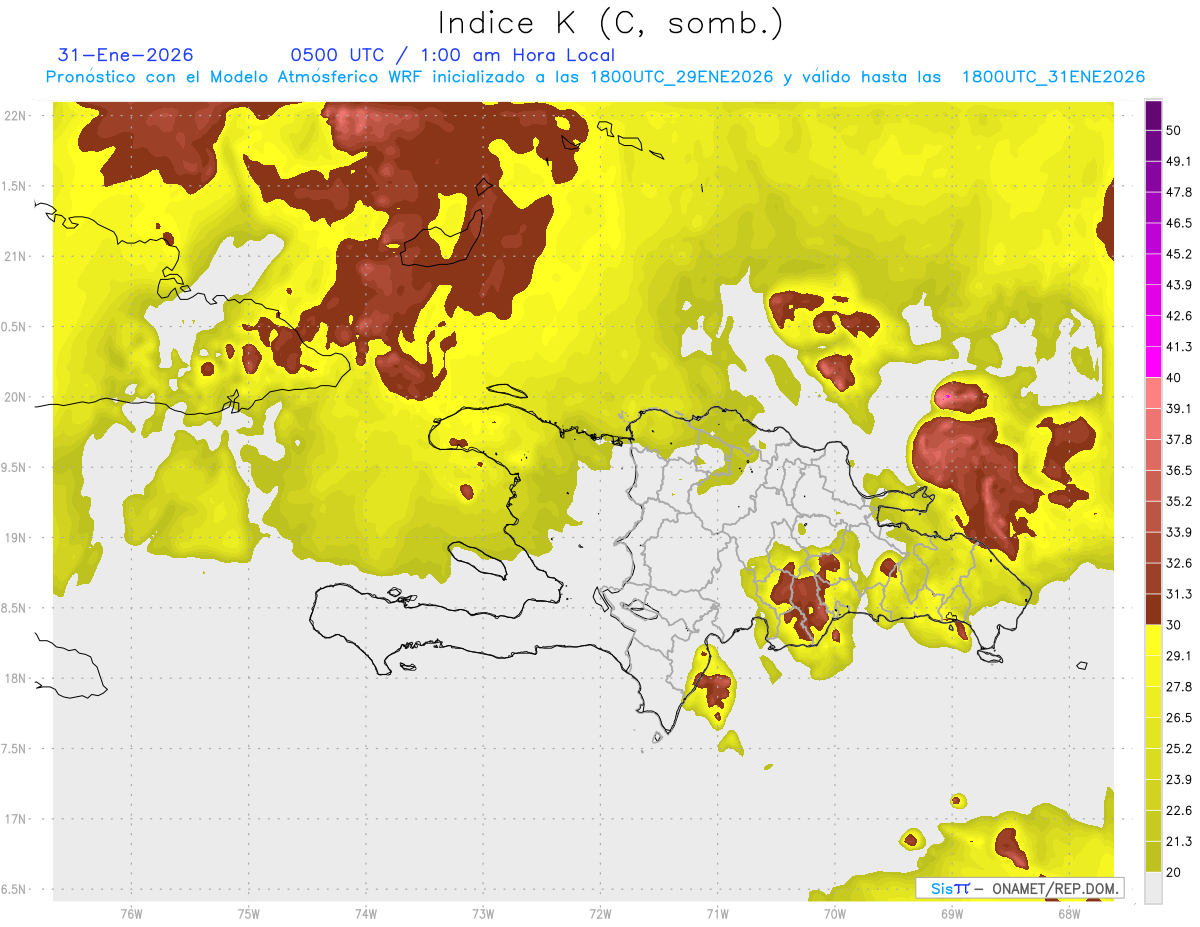The height and width of the screenshot is (927, 1200).
Task: Click the '19N' latitude label
Action: pyautogui.click(x=16, y=538)
